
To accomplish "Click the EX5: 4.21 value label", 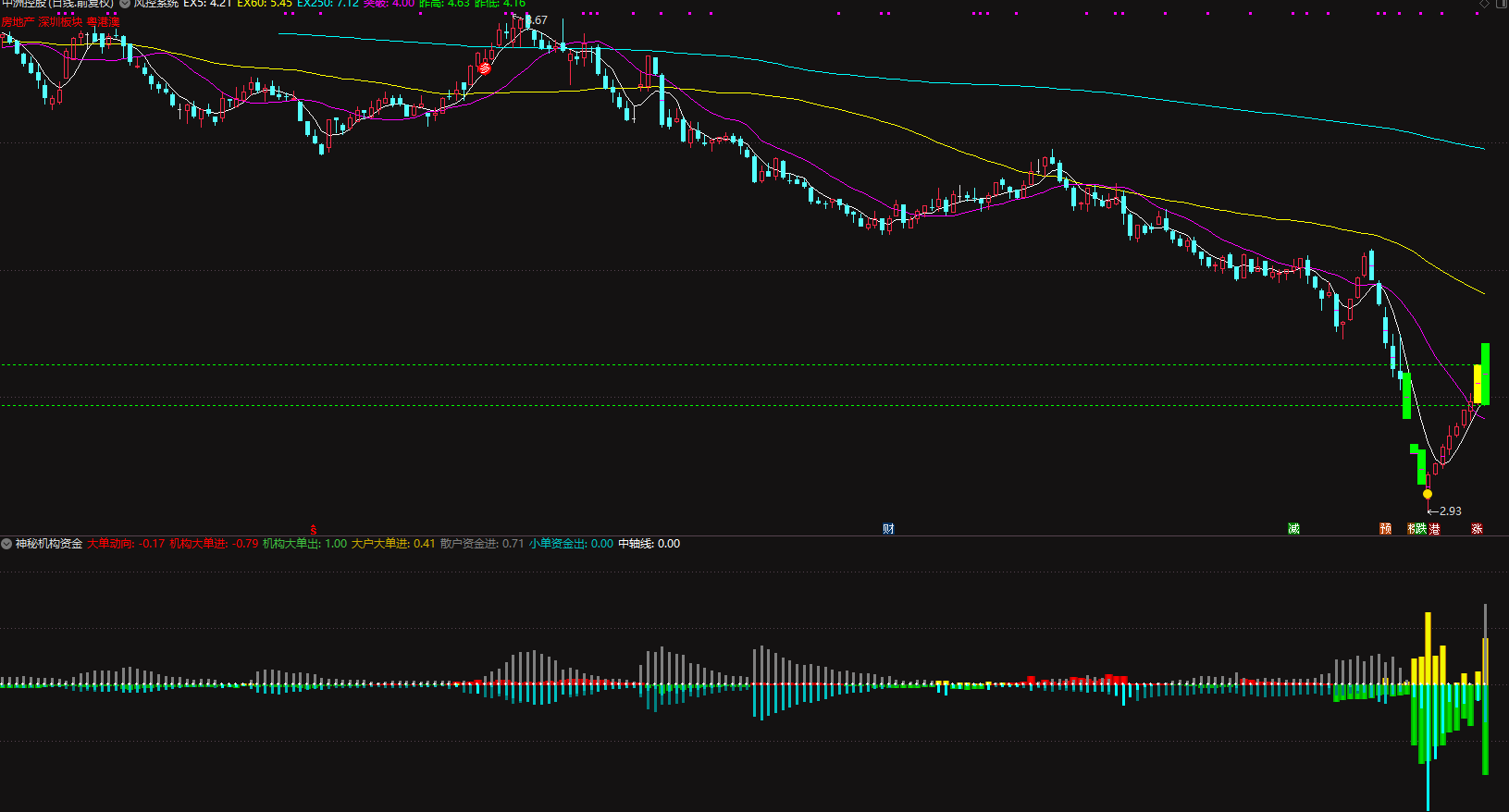I will (x=207, y=4).
